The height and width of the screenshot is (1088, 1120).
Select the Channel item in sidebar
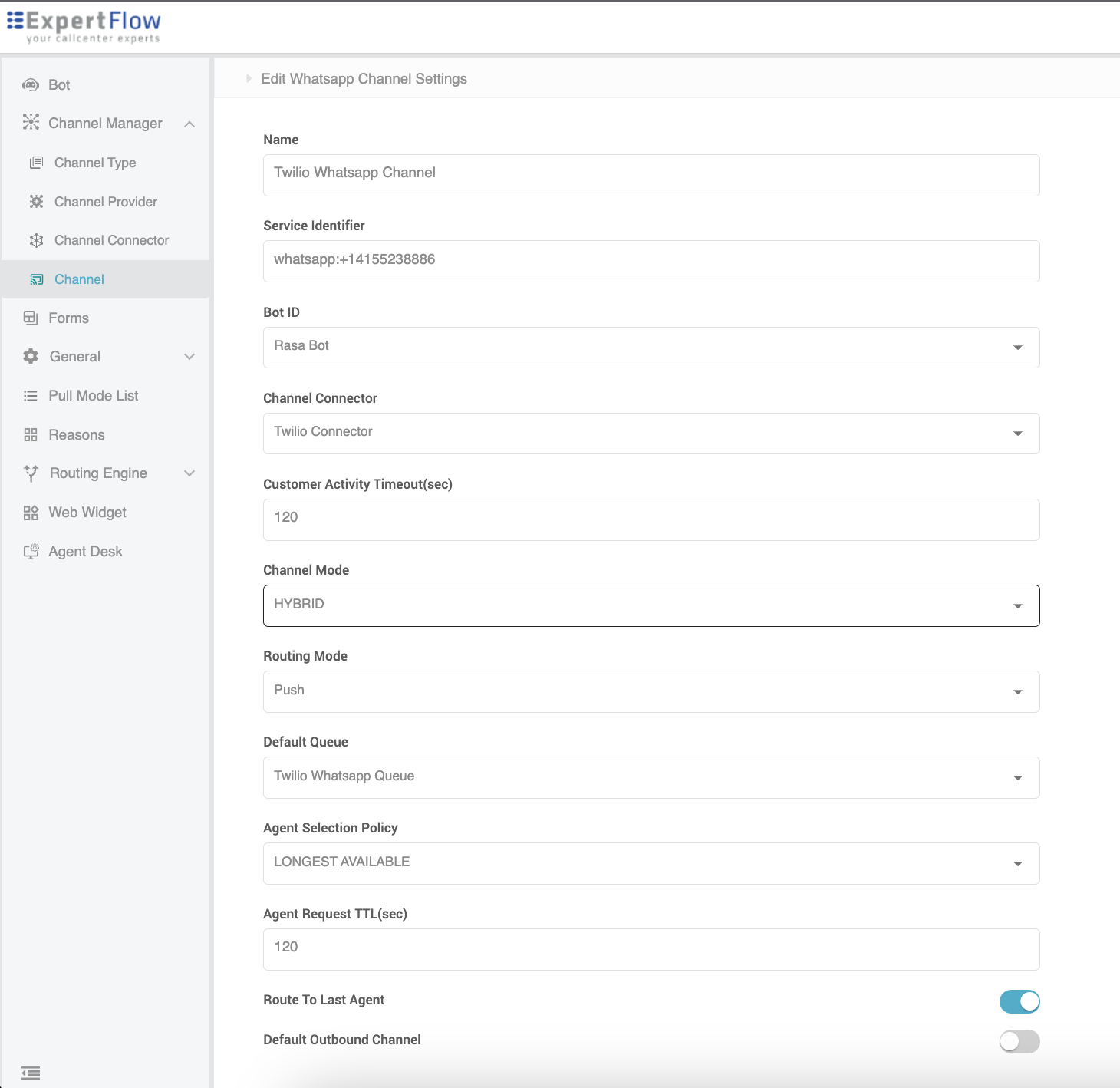click(x=79, y=279)
